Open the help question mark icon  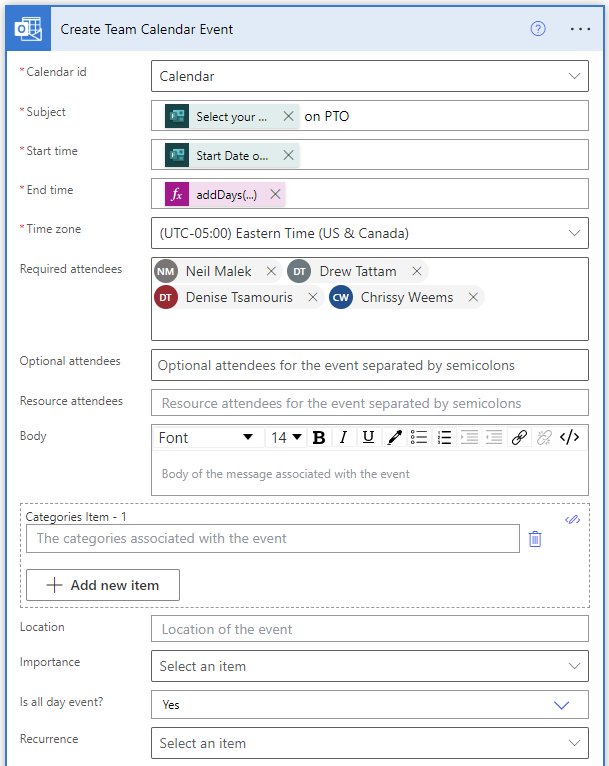tap(538, 29)
